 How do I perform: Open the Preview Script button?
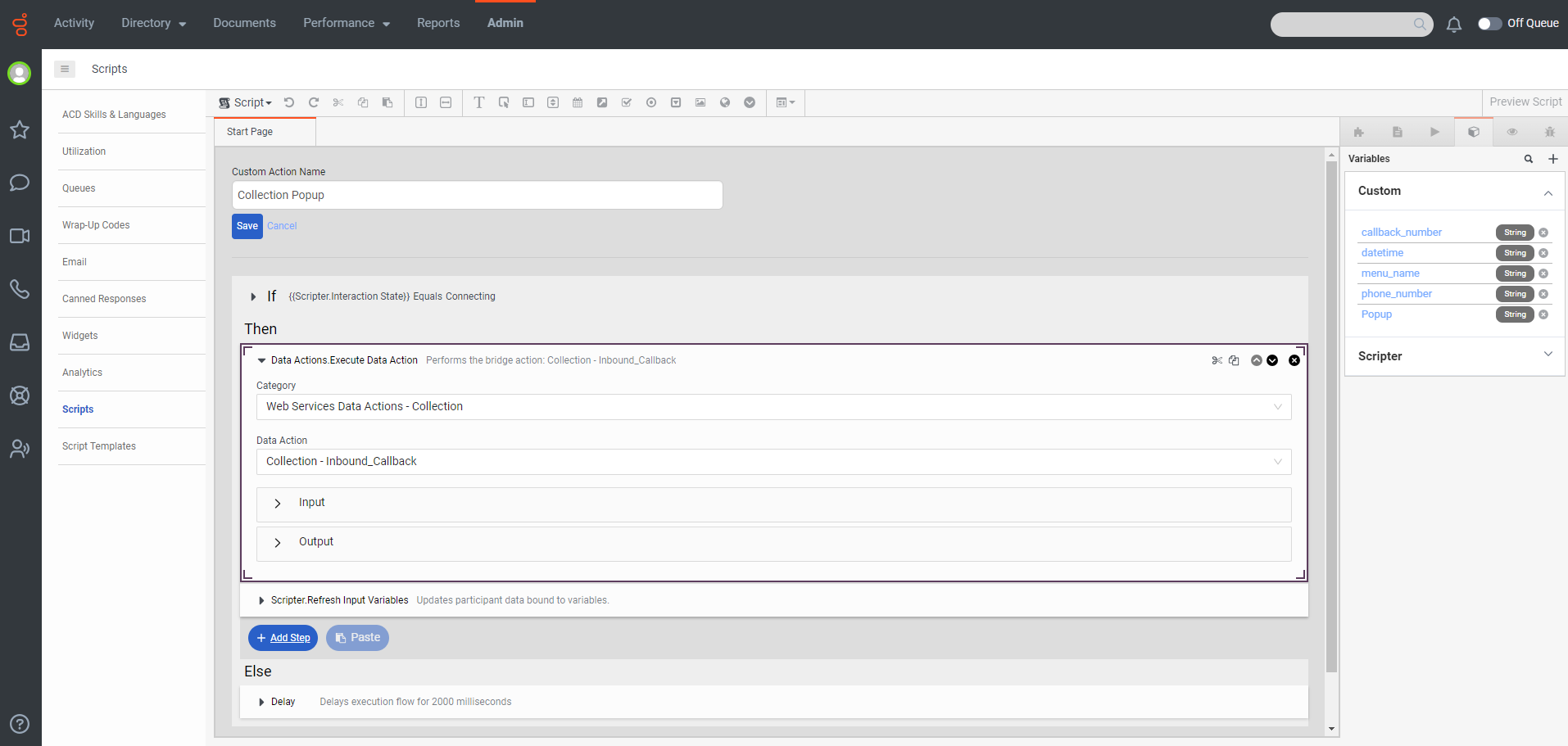(x=1525, y=102)
